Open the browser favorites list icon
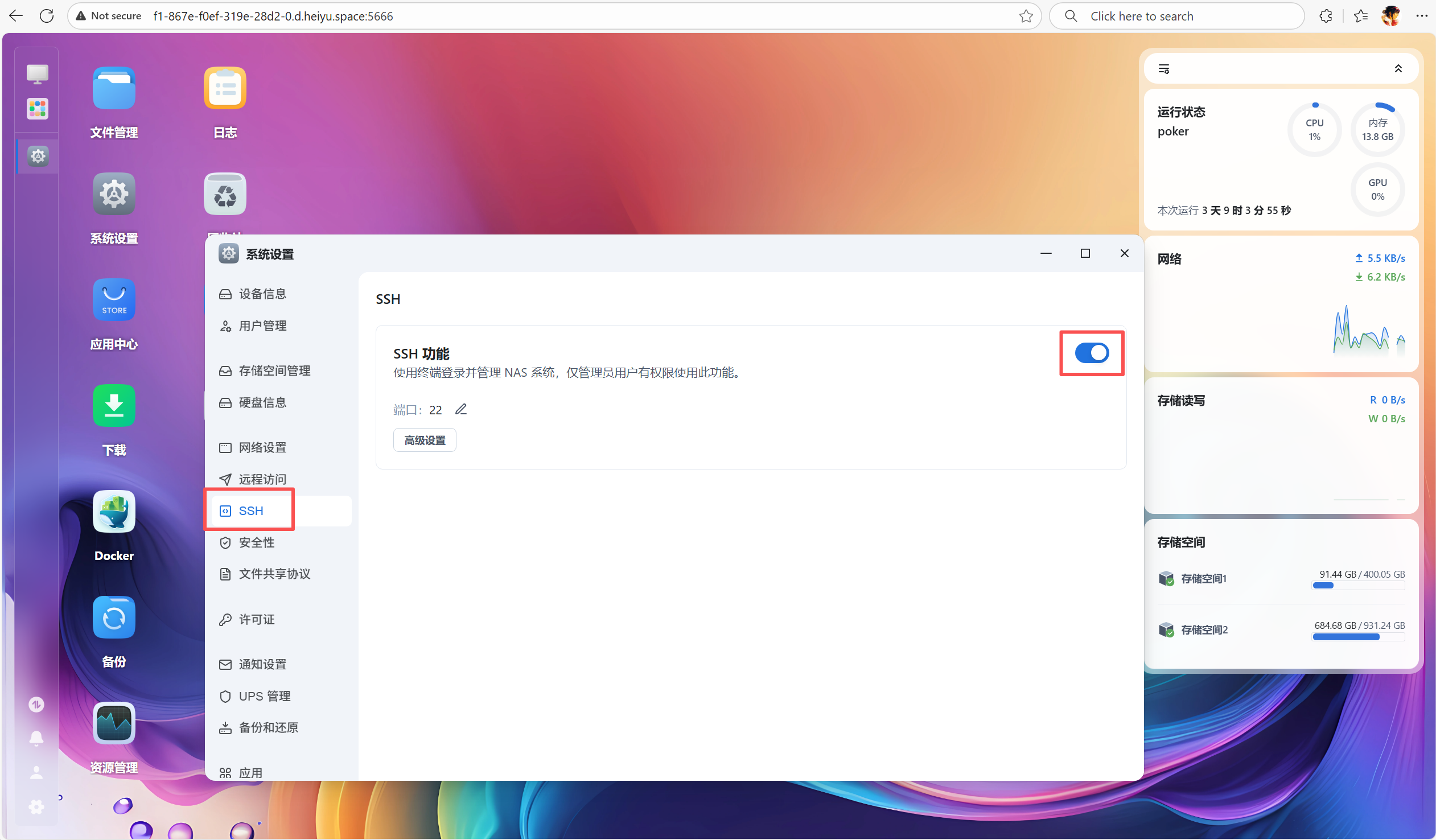The width and height of the screenshot is (1436, 840). (1361, 16)
